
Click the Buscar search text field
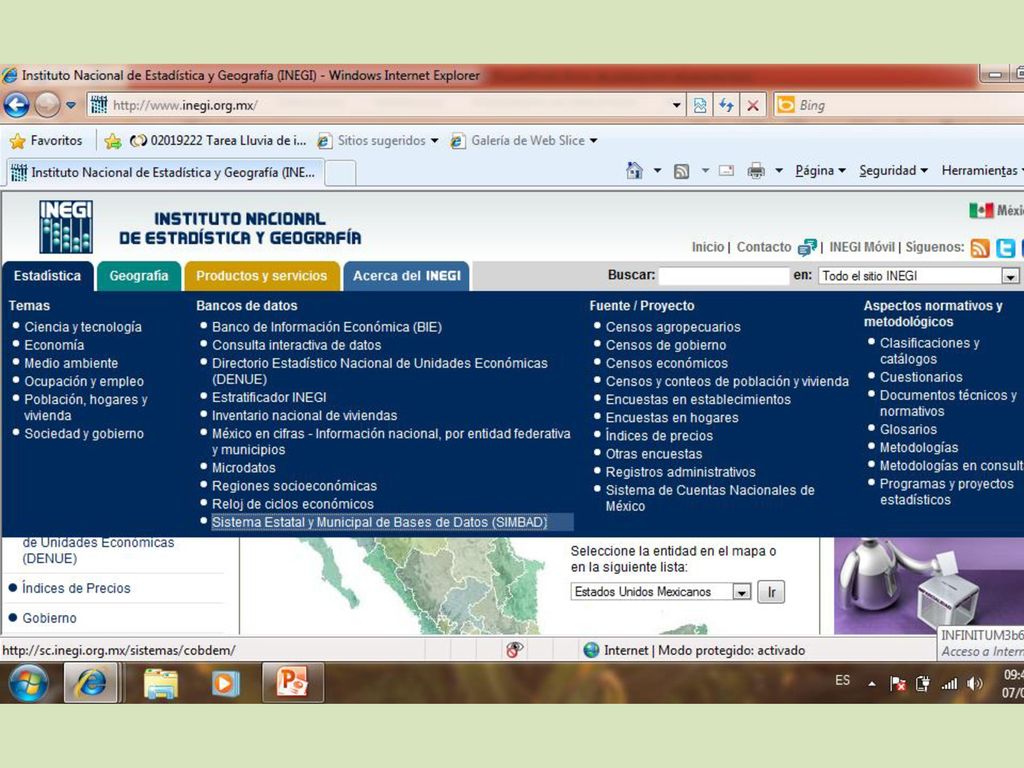(x=724, y=276)
